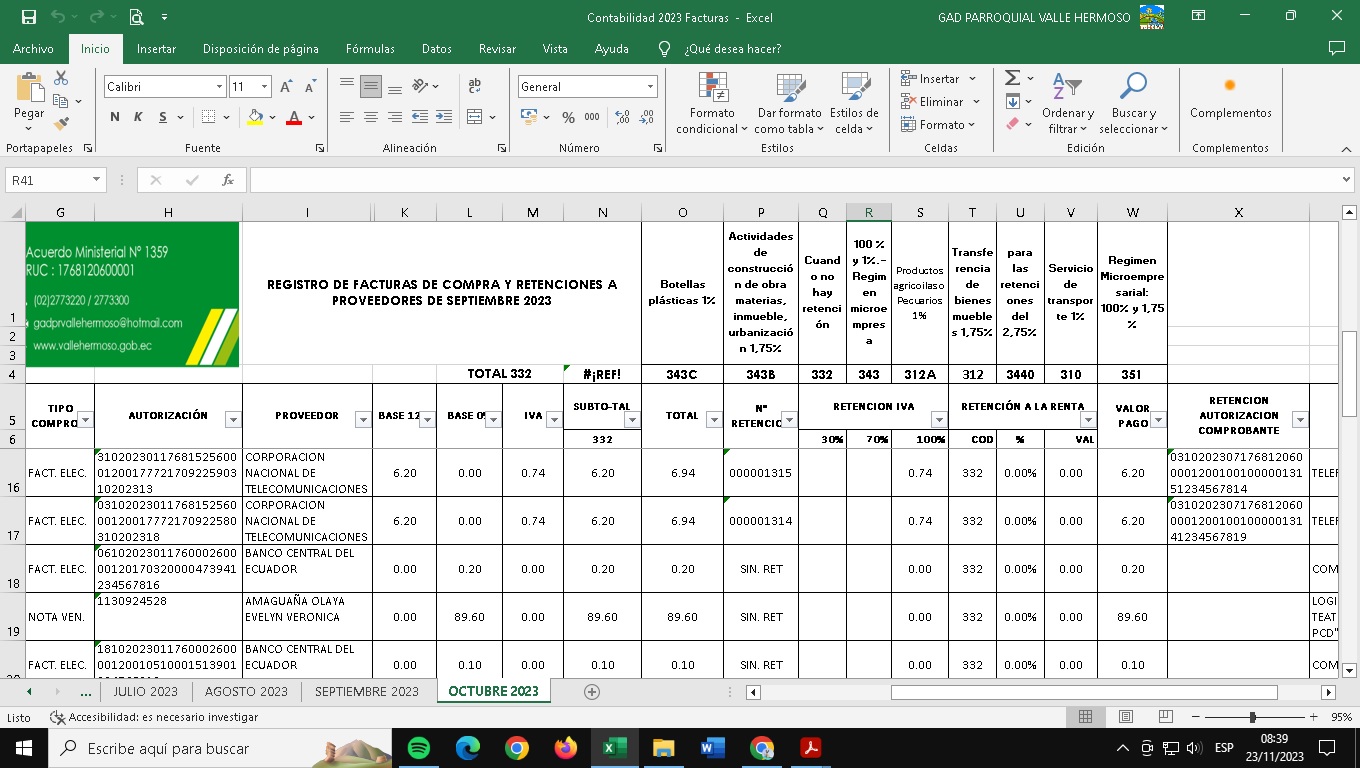Click the Cut scissors icon
The height and width of the screenshot is (768, 1360).
(62, 78)
